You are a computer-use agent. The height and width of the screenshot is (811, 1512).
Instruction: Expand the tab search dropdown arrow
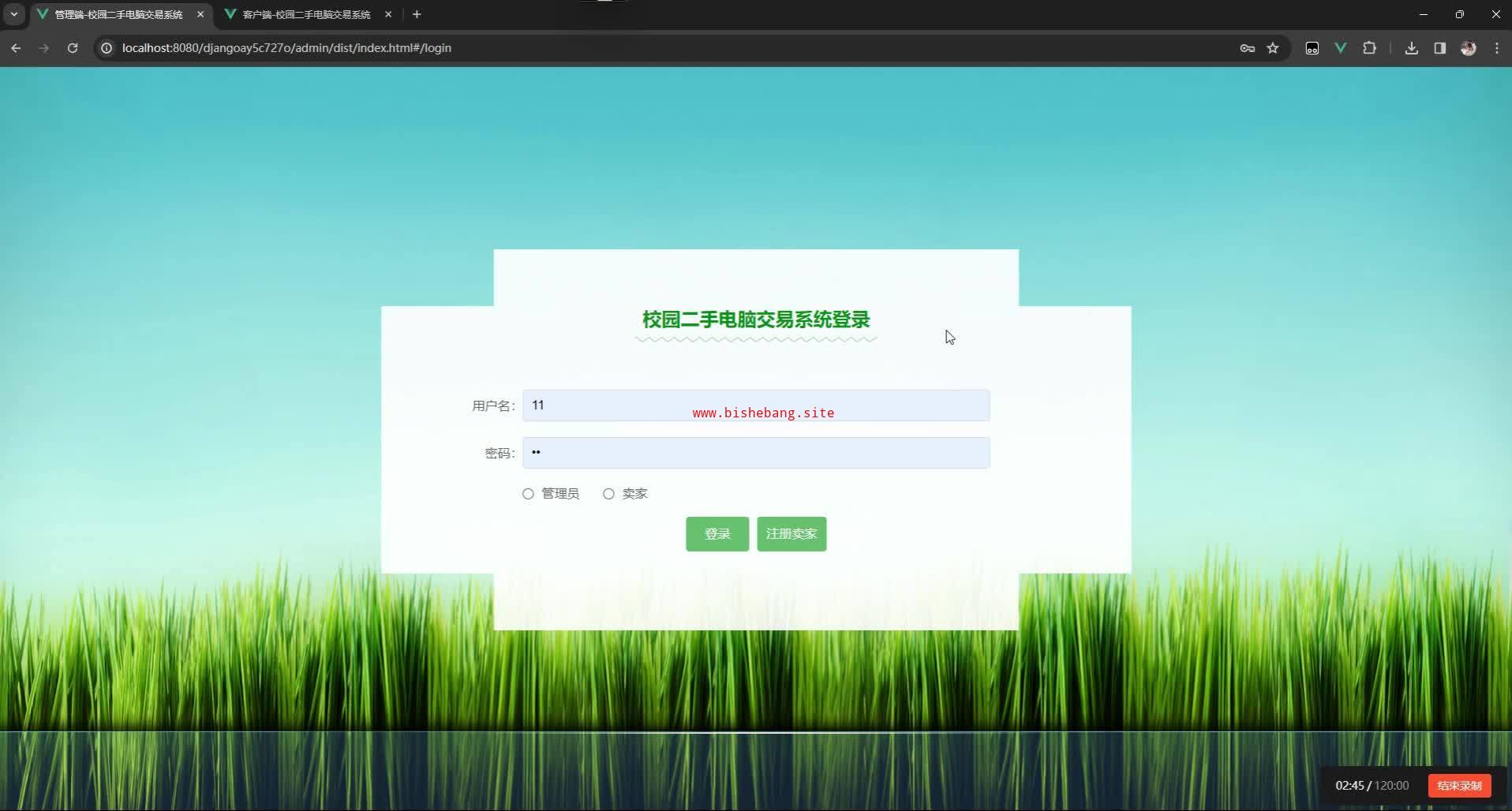tap(13, 14)
